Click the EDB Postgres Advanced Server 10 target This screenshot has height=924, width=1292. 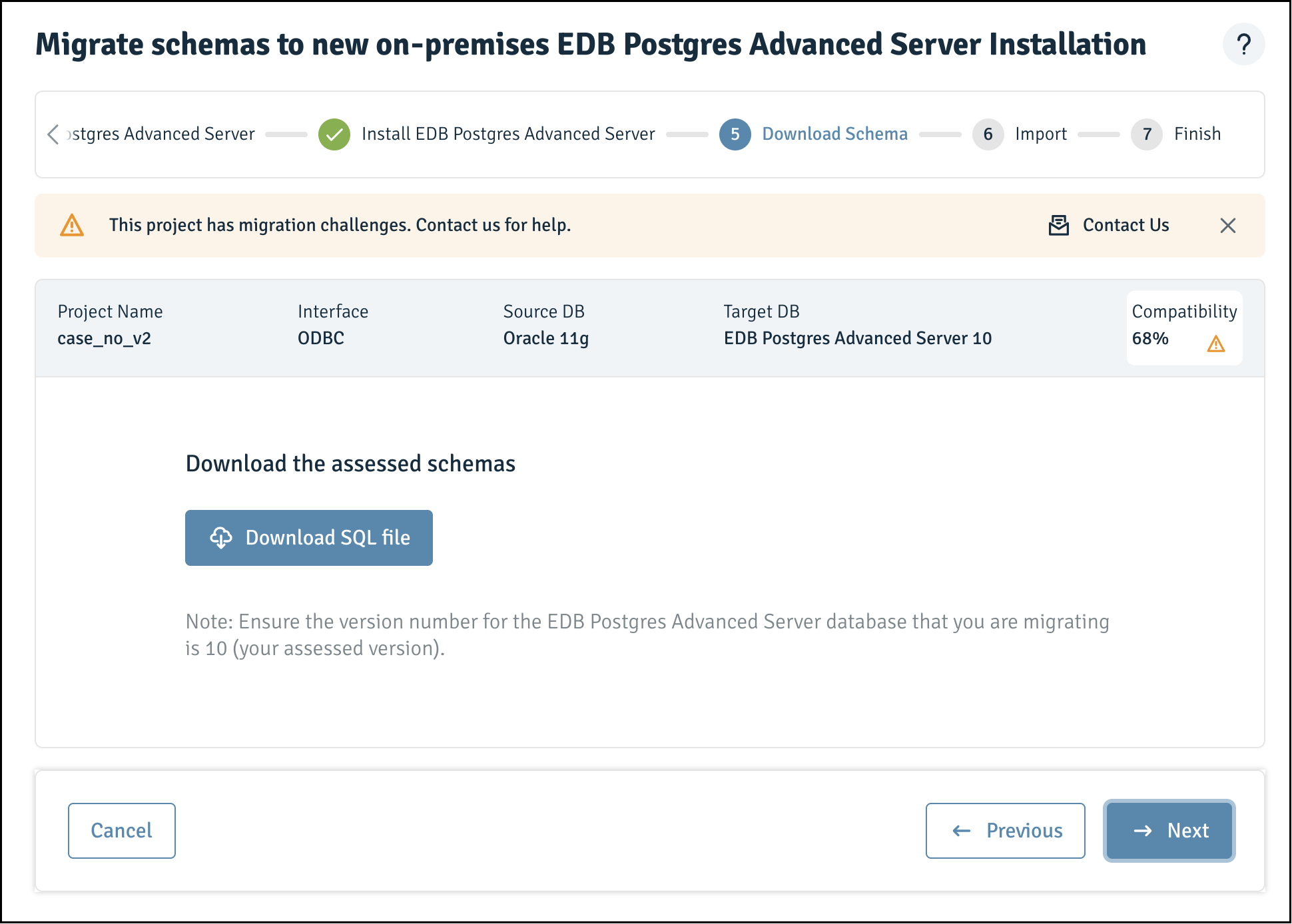(857, 339)
